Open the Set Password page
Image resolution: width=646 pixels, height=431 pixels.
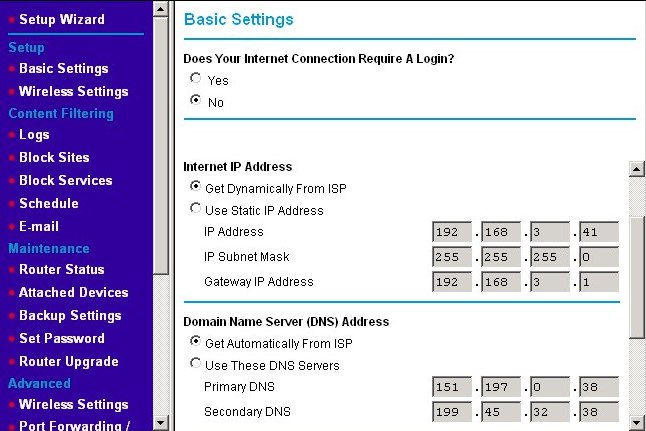62,338
